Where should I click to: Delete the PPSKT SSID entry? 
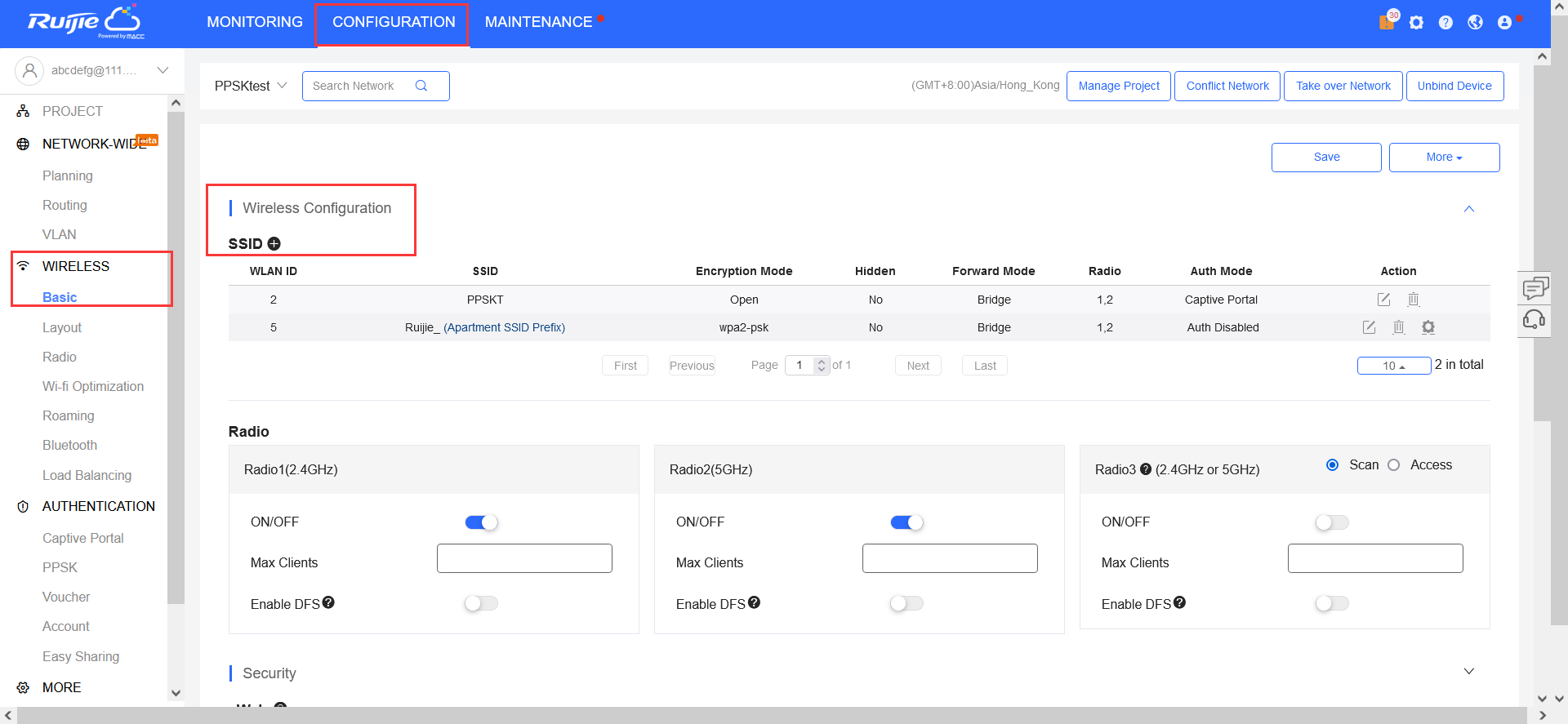pos(1414,300)
